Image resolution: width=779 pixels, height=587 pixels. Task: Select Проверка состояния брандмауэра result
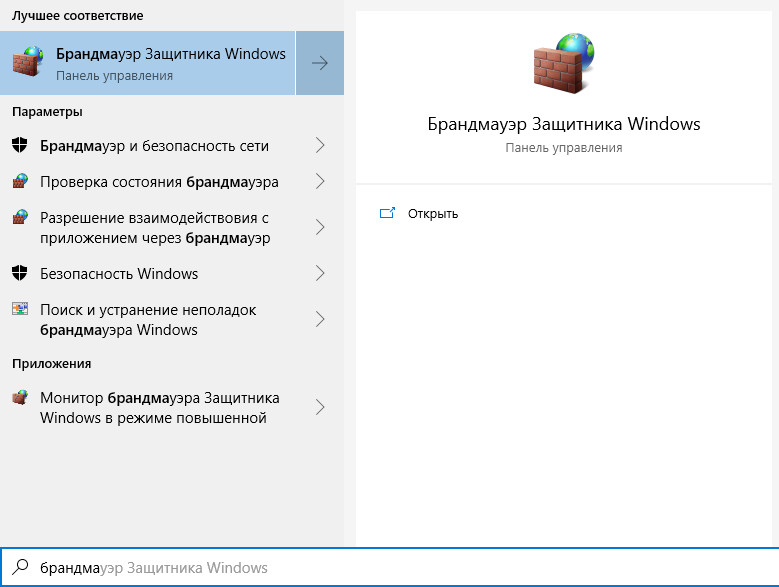[x=159, y=182]
